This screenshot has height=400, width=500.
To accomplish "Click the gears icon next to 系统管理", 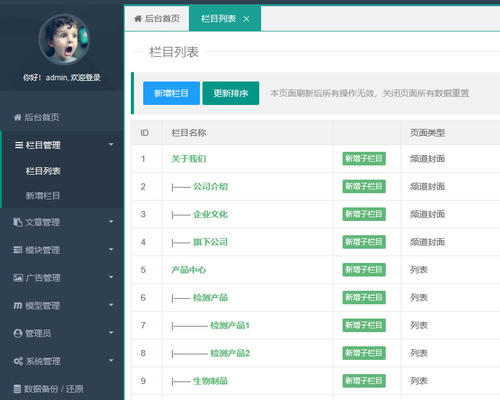I will pos(18,361).
